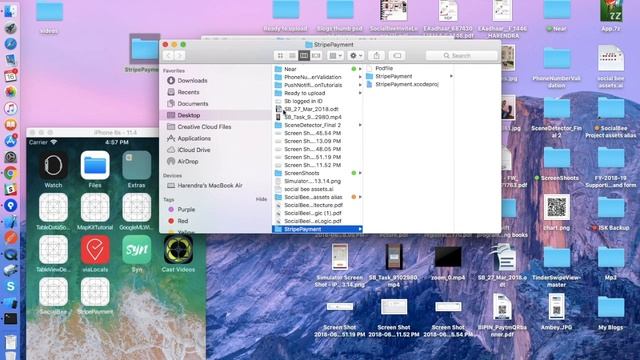
Task: Click the Finder edit tags button
Action: click(397, 56)
